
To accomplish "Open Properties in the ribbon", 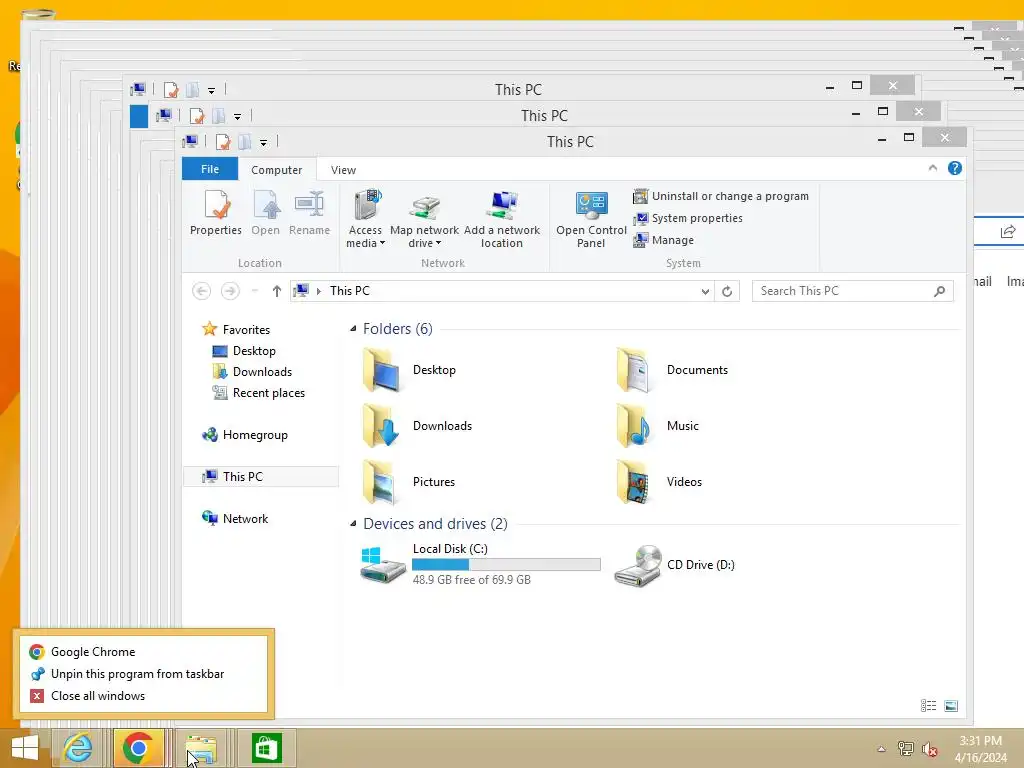I will 216,213.
